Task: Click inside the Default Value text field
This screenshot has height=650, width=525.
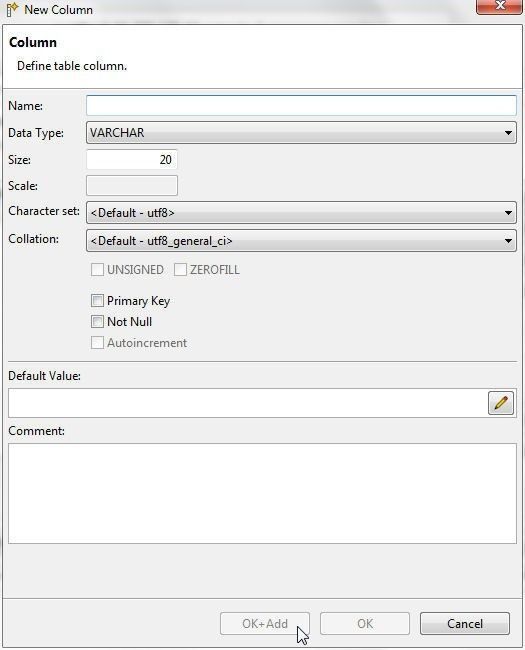Action: [x=248, y=403]
